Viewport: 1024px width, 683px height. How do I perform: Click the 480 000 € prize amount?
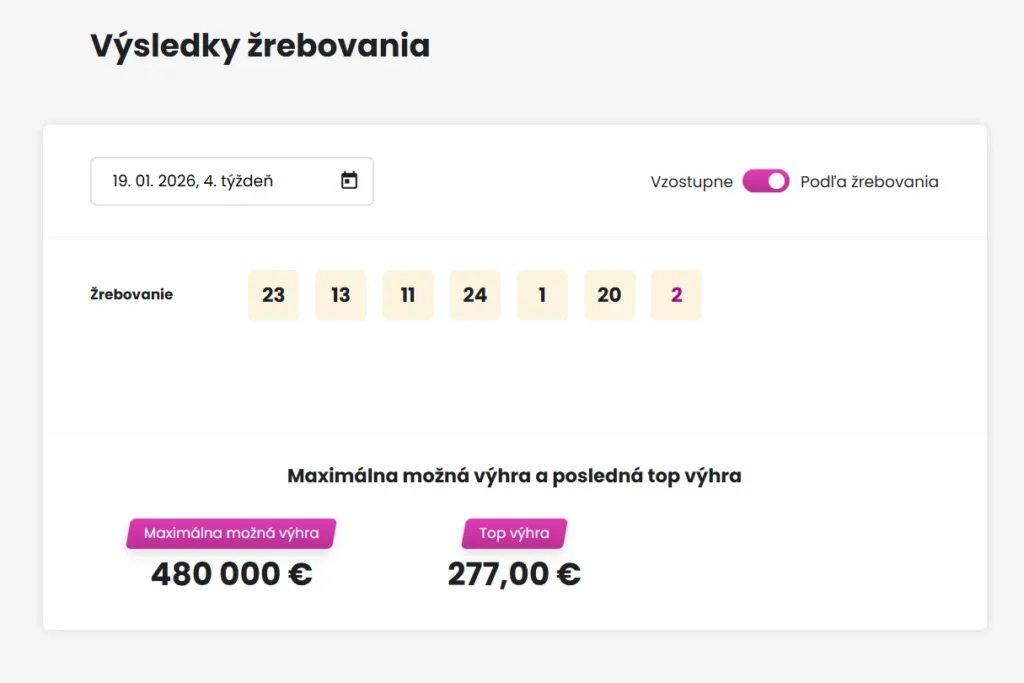coord(230,573)
